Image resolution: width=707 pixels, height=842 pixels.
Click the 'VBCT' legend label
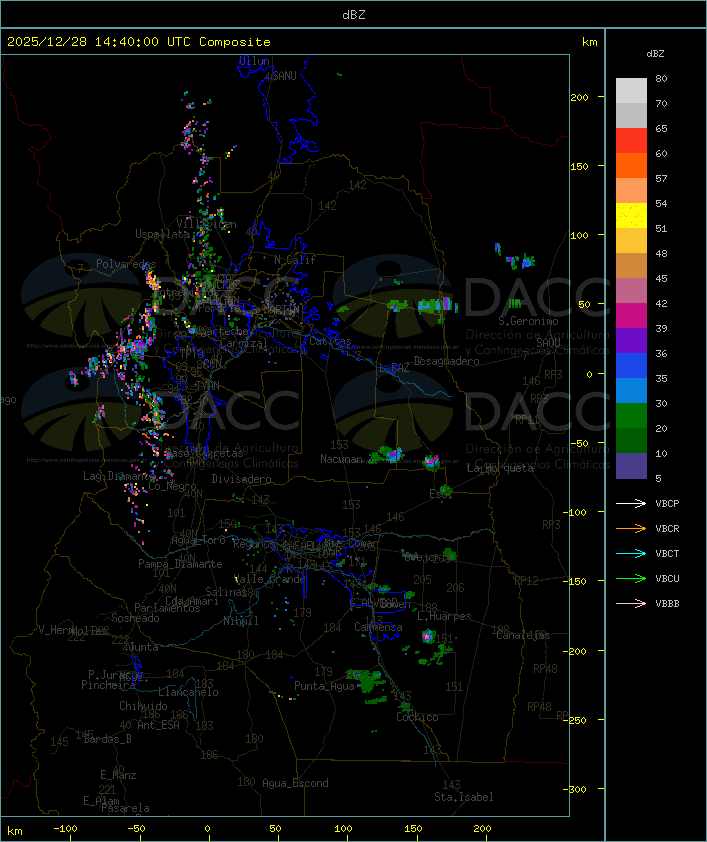pos(667,554)
